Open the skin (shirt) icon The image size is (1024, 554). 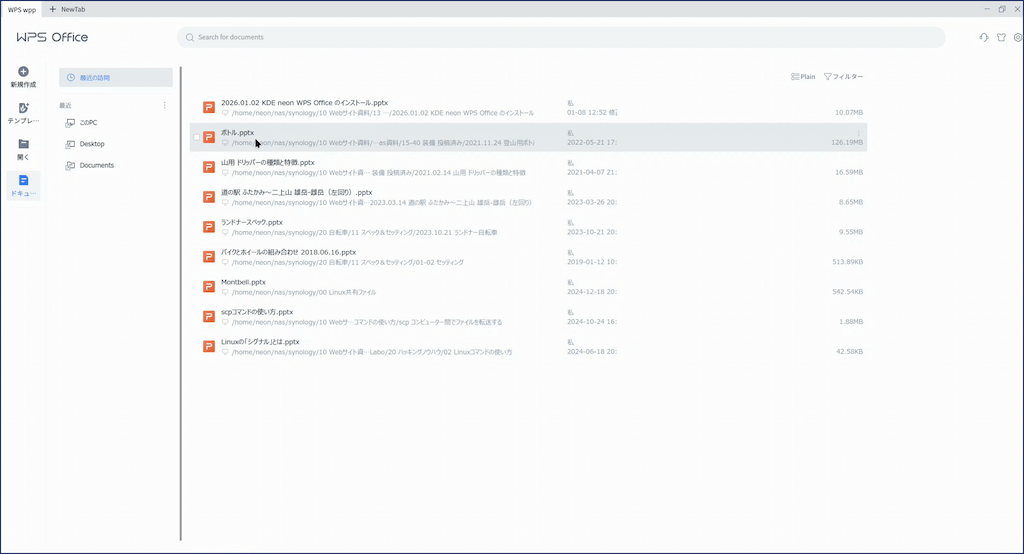[x=1002, y=38]
